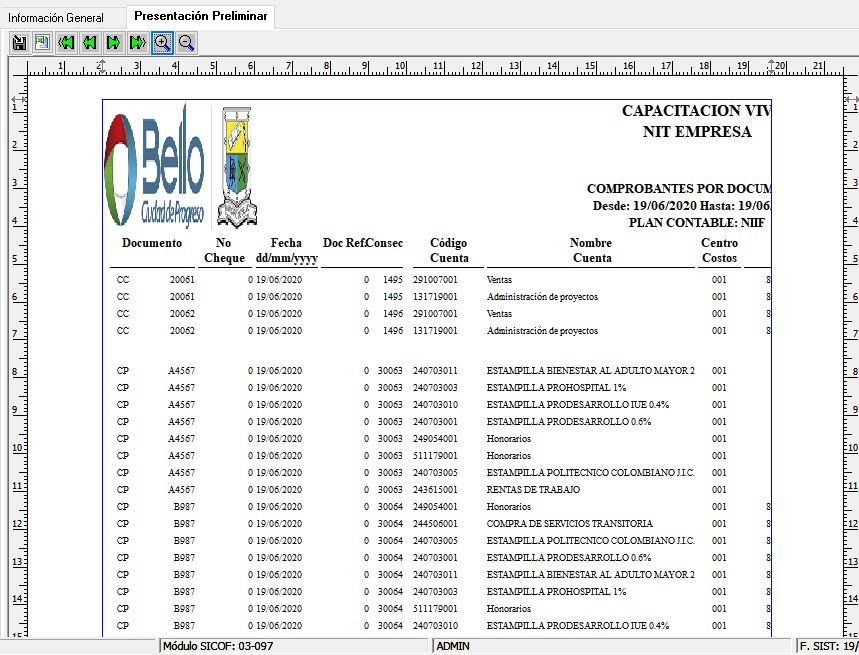The image size is (859, 655).
Task: Click the Código Cuenta column header
Action: tap(448, 251)
